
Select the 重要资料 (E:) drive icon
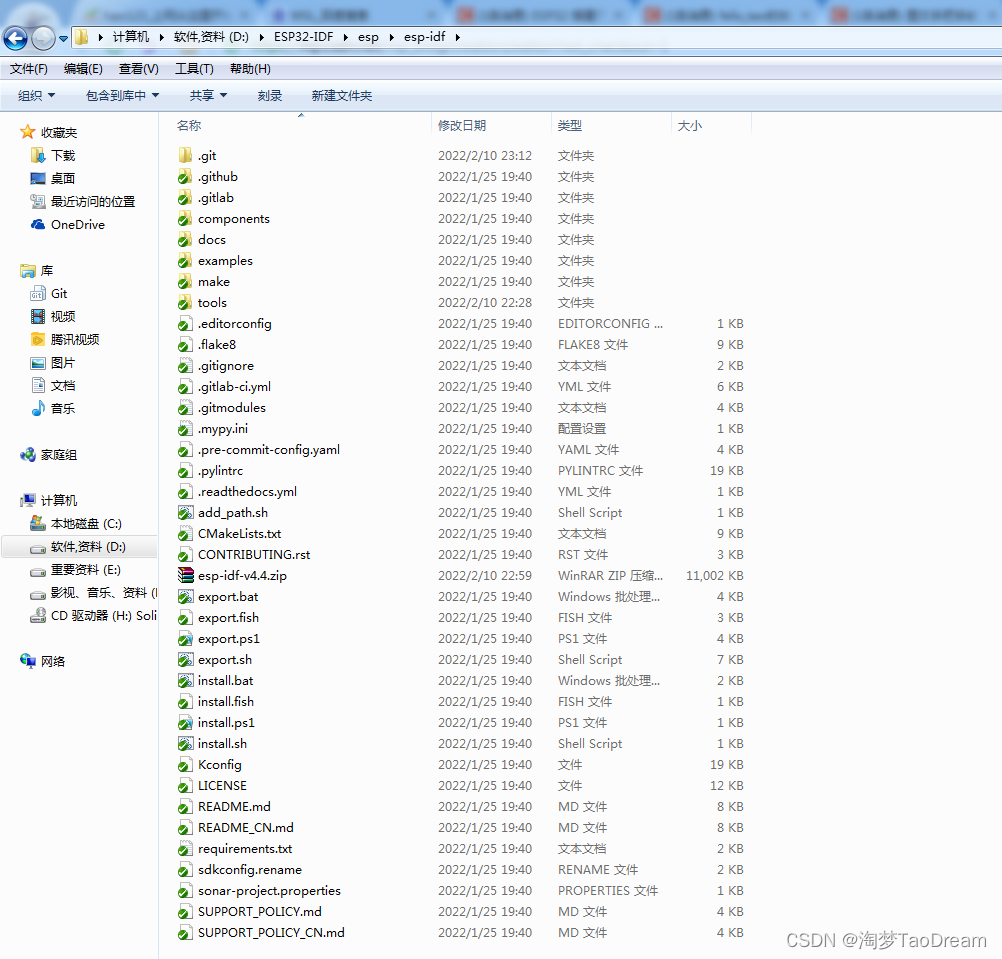pyautogui.click(x=38, y=571)
